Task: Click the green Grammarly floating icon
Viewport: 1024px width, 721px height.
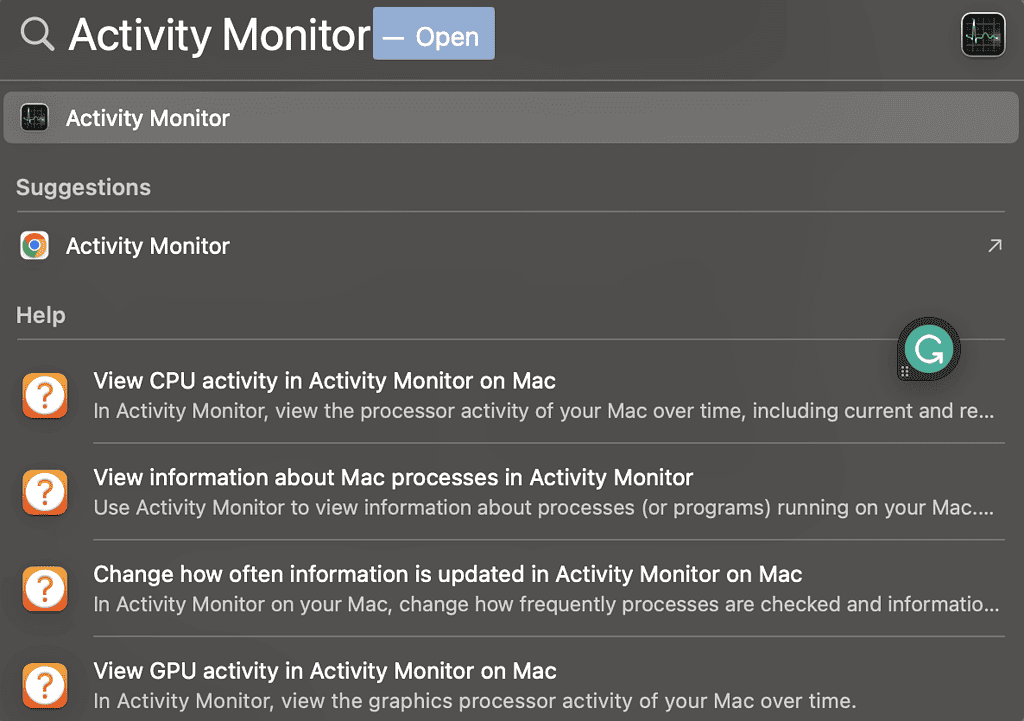Action: [929, 350]
